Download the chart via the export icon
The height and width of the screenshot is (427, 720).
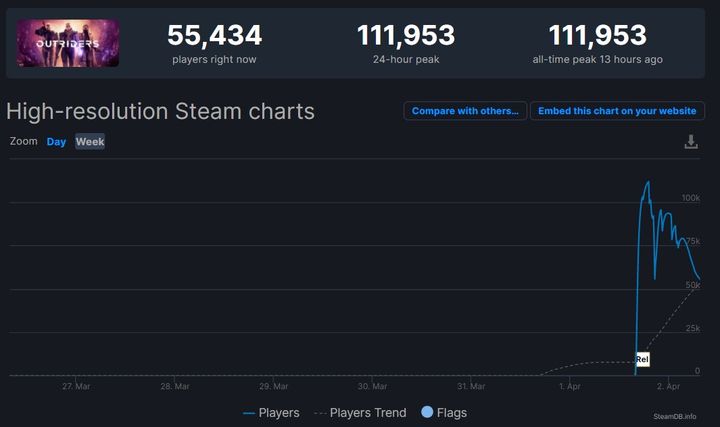tap(690, 142)
